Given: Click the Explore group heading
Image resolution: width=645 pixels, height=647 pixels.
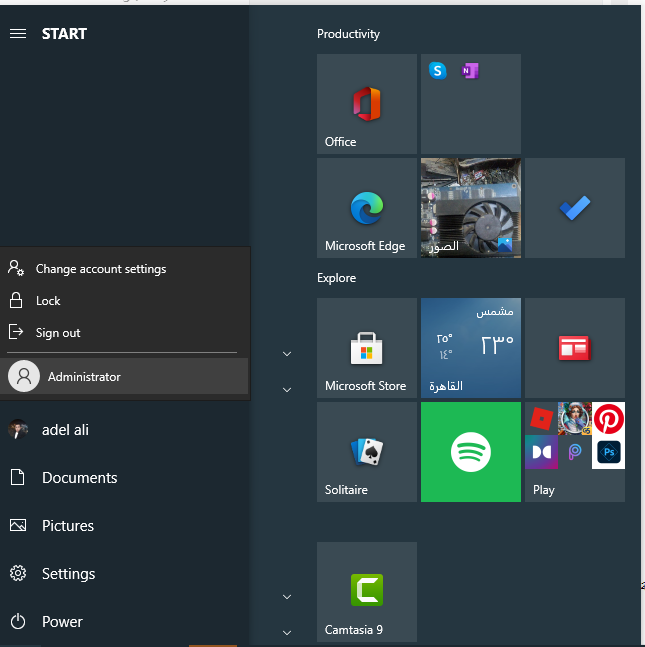Looking at the screenshot, I should pyautogui.click(x=336, y=278).
